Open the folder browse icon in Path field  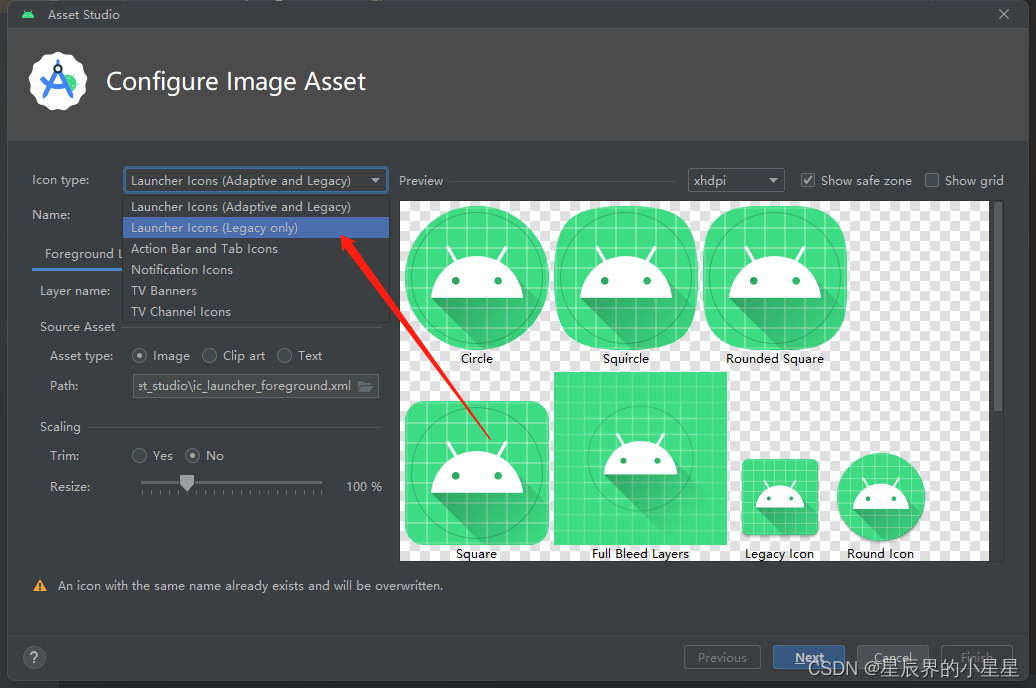(x=365, y=386)
